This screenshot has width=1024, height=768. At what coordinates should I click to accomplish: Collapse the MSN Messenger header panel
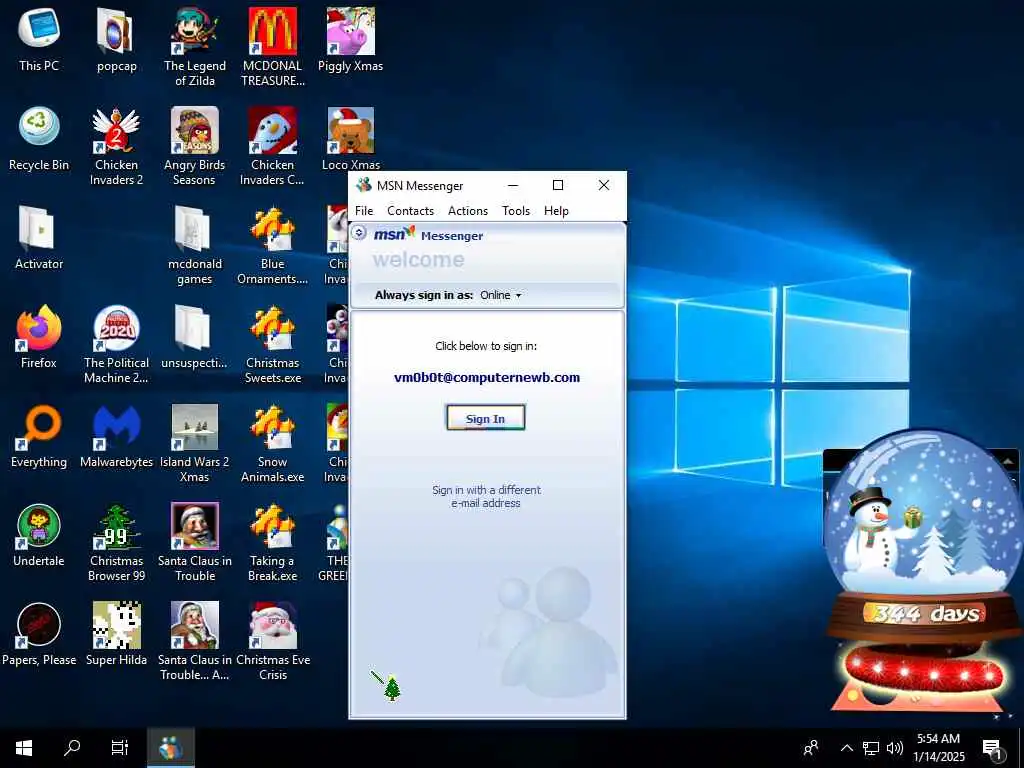[359, 232]
